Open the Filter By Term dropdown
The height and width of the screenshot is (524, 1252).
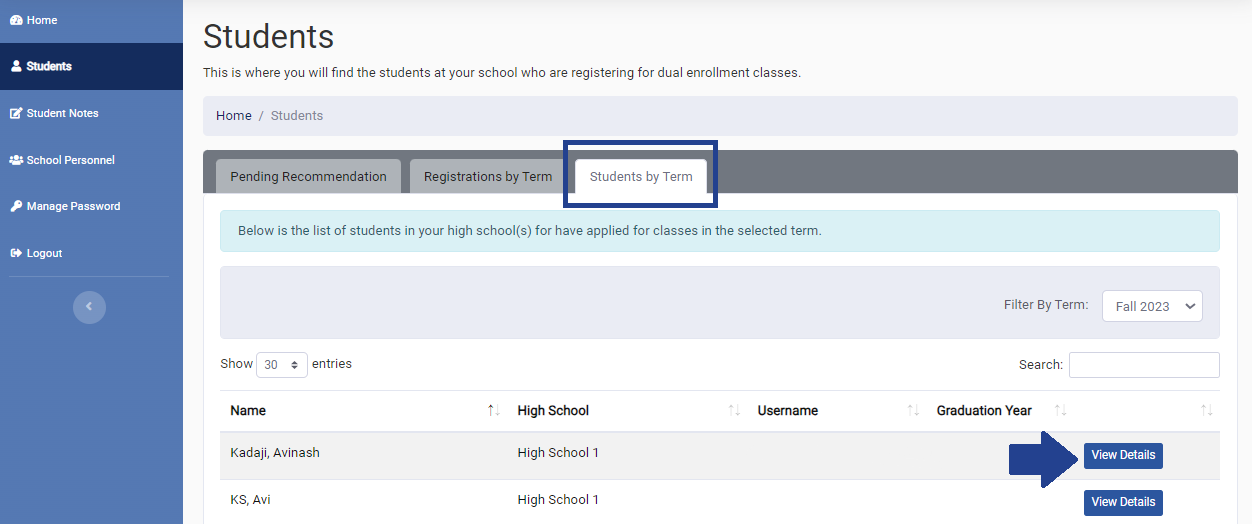pyautogui.click(x=1152, y=306)
